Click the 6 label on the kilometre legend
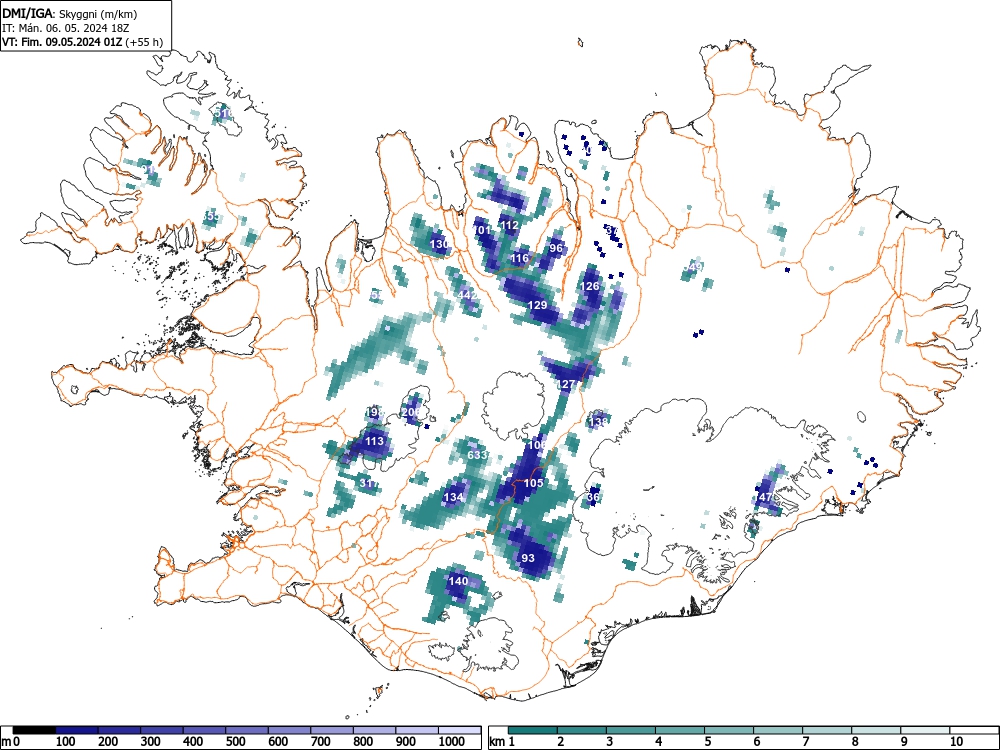1000x750 pixels. point(757,741)
